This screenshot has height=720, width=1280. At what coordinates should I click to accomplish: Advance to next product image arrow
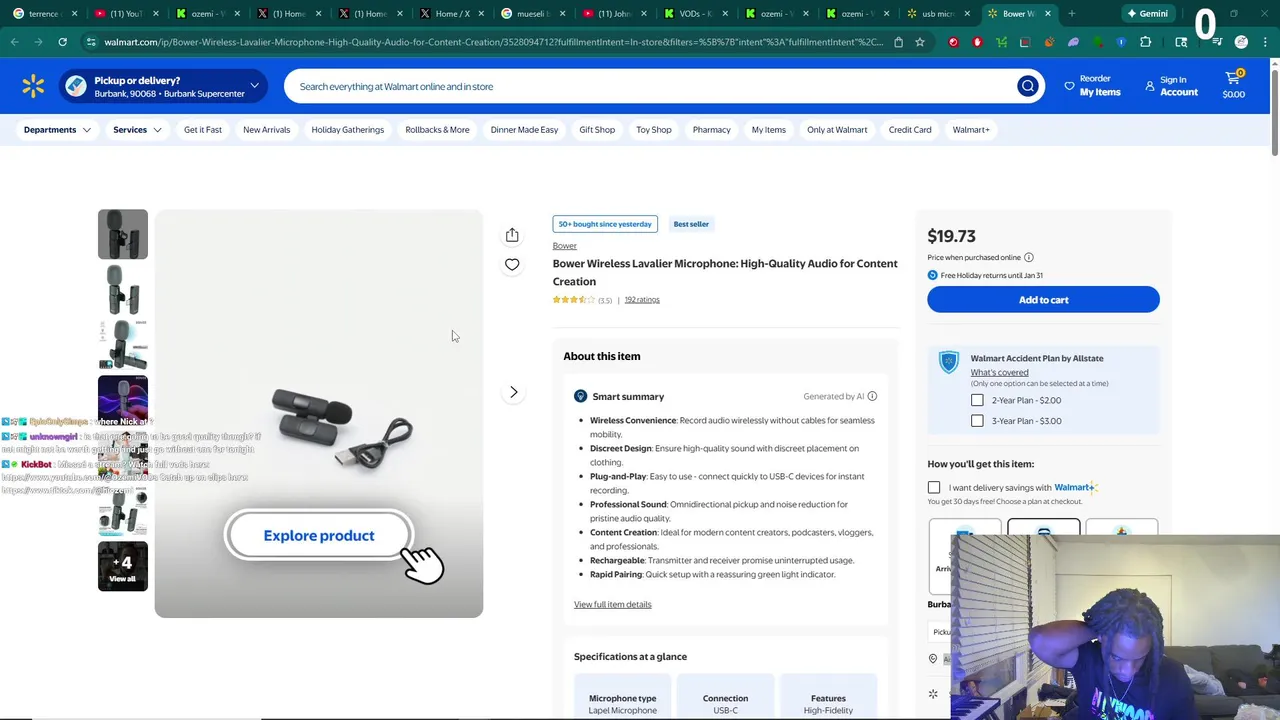tap(513, 392)
